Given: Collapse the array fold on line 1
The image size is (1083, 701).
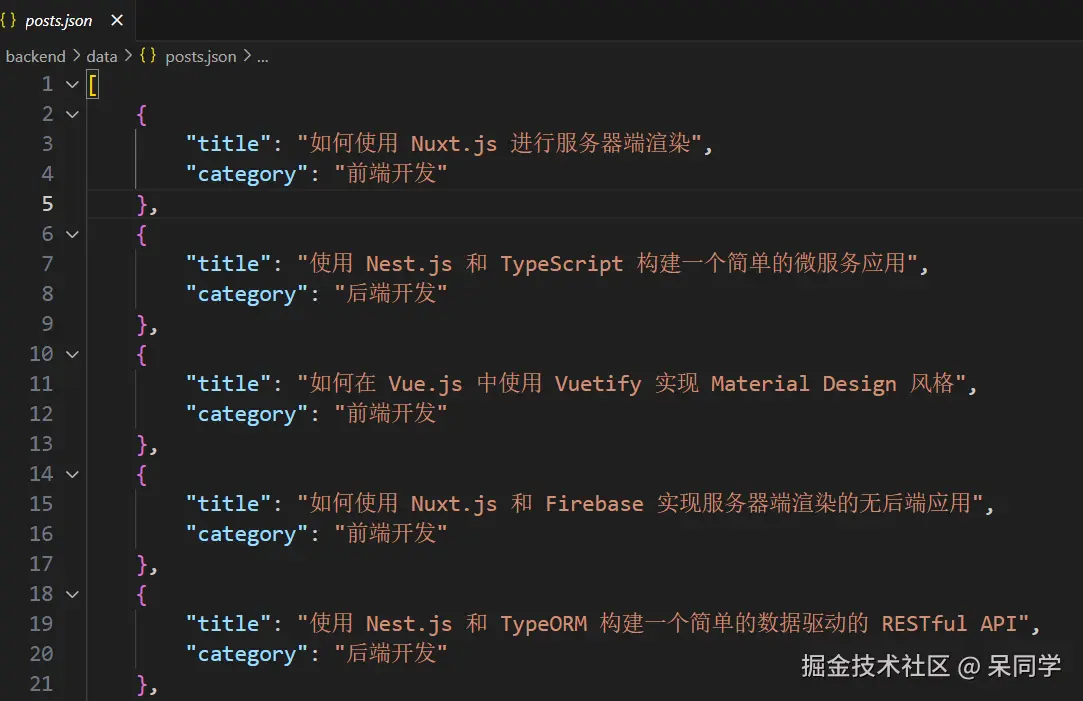Looking at the screenshot, I should click(72, 84).
